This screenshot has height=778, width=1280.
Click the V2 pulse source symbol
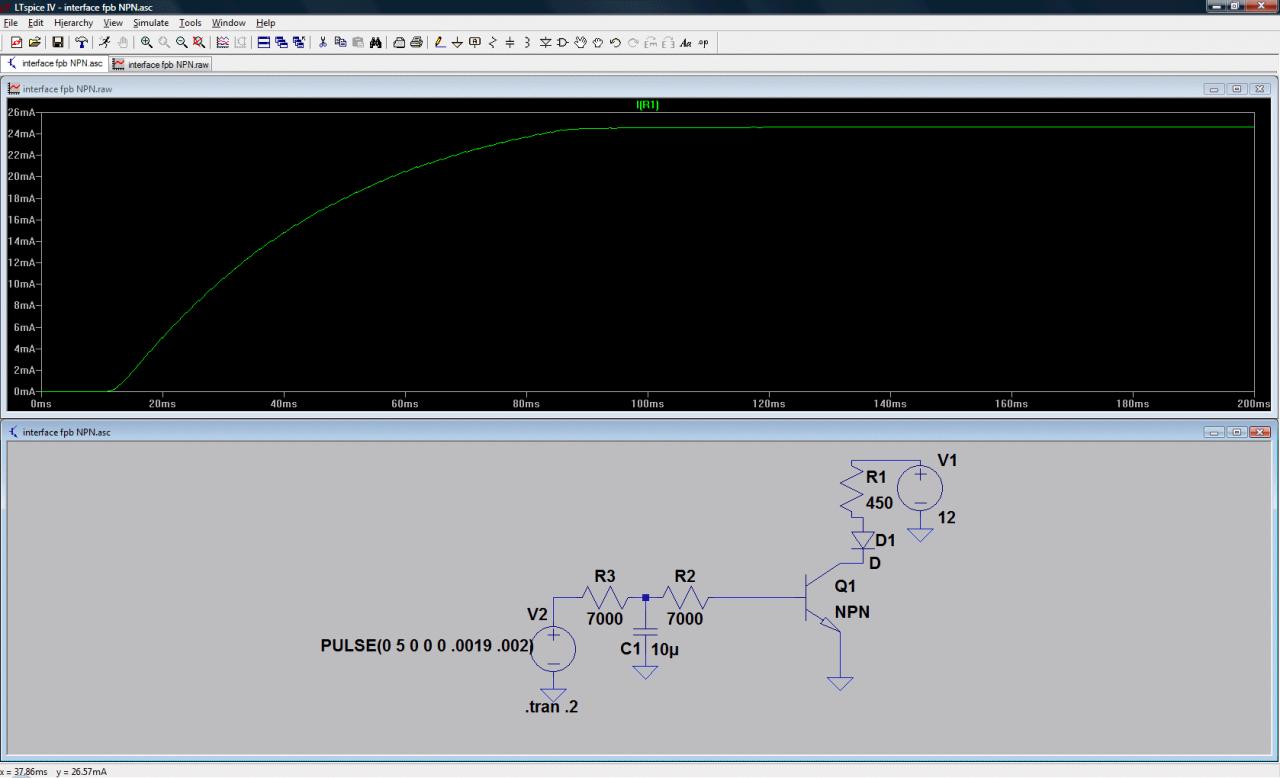coord(552,648)
